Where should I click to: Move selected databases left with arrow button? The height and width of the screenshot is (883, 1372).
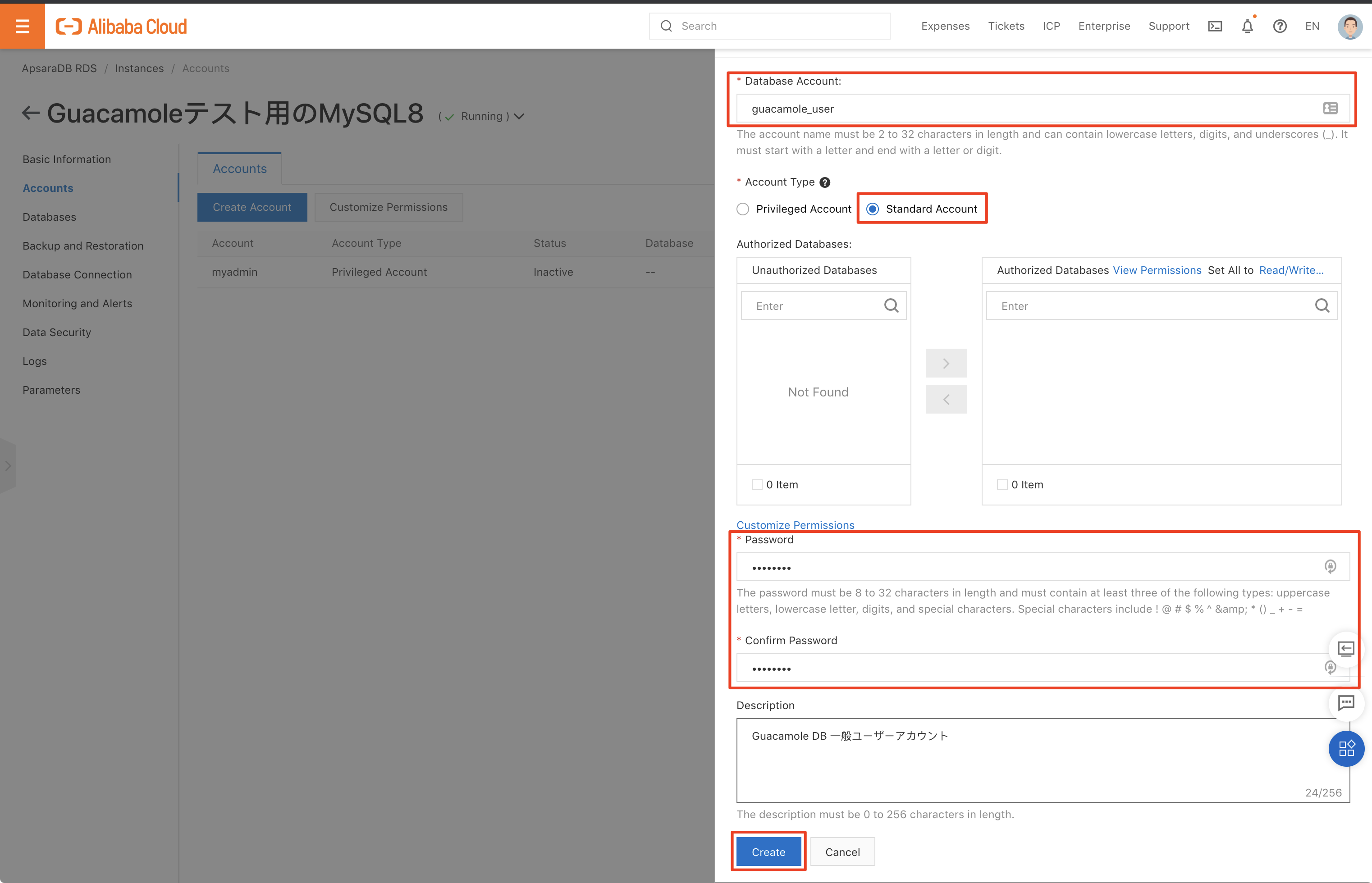946,399
